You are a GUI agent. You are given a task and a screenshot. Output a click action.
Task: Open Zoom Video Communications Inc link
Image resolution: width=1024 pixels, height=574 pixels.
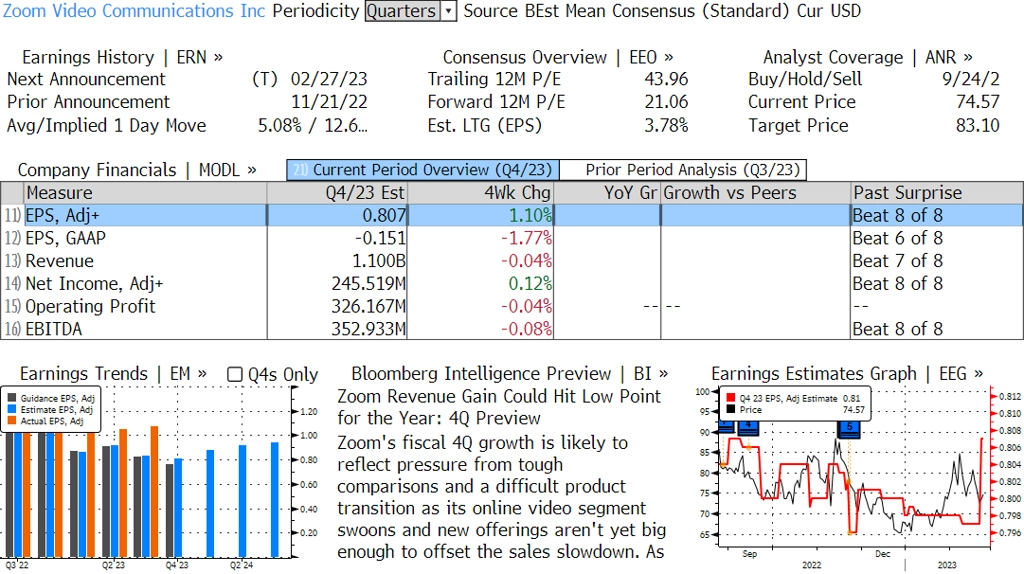click(134, 11)
